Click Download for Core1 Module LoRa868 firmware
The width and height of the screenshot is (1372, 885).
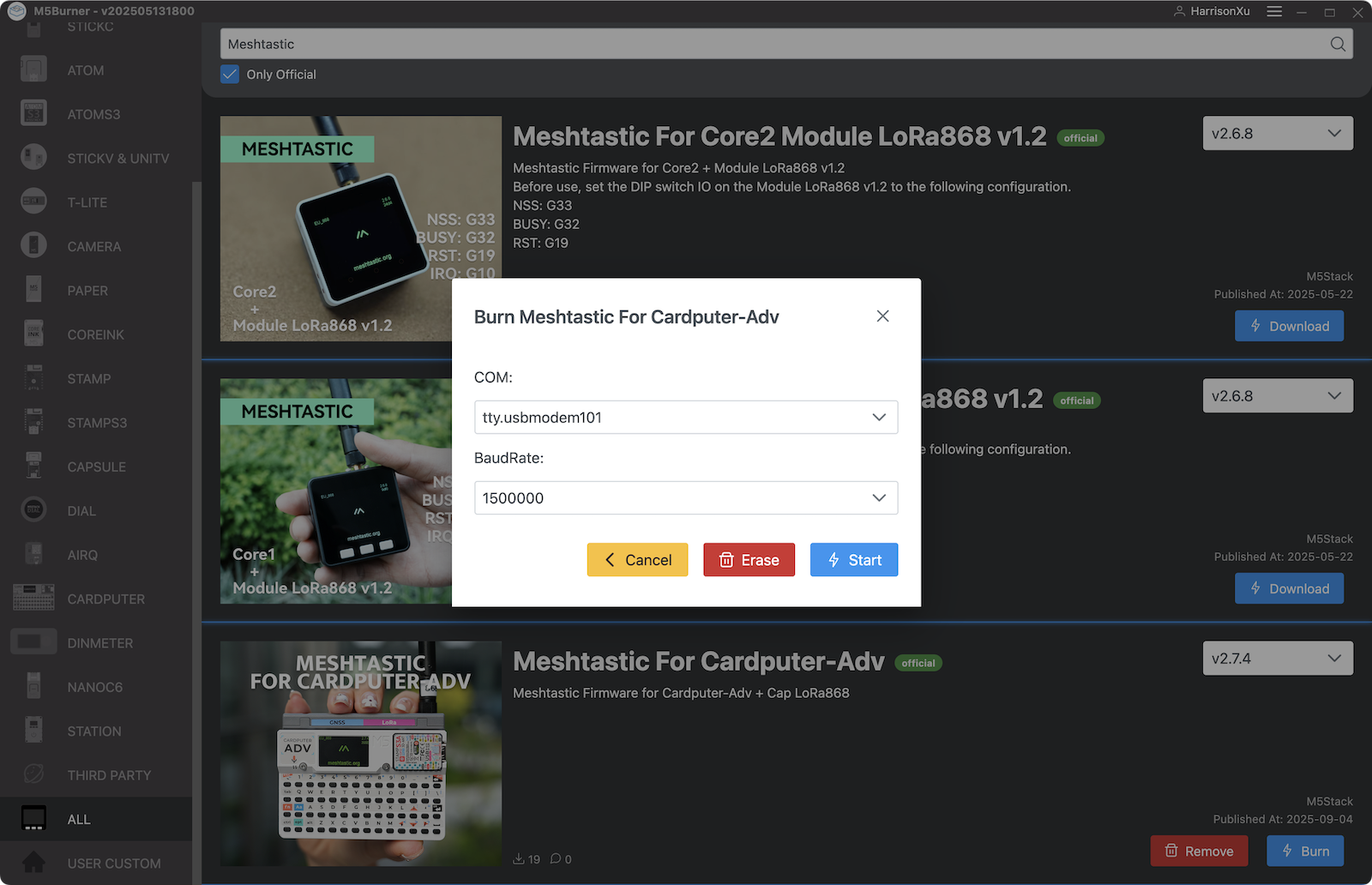(1289, 588)
